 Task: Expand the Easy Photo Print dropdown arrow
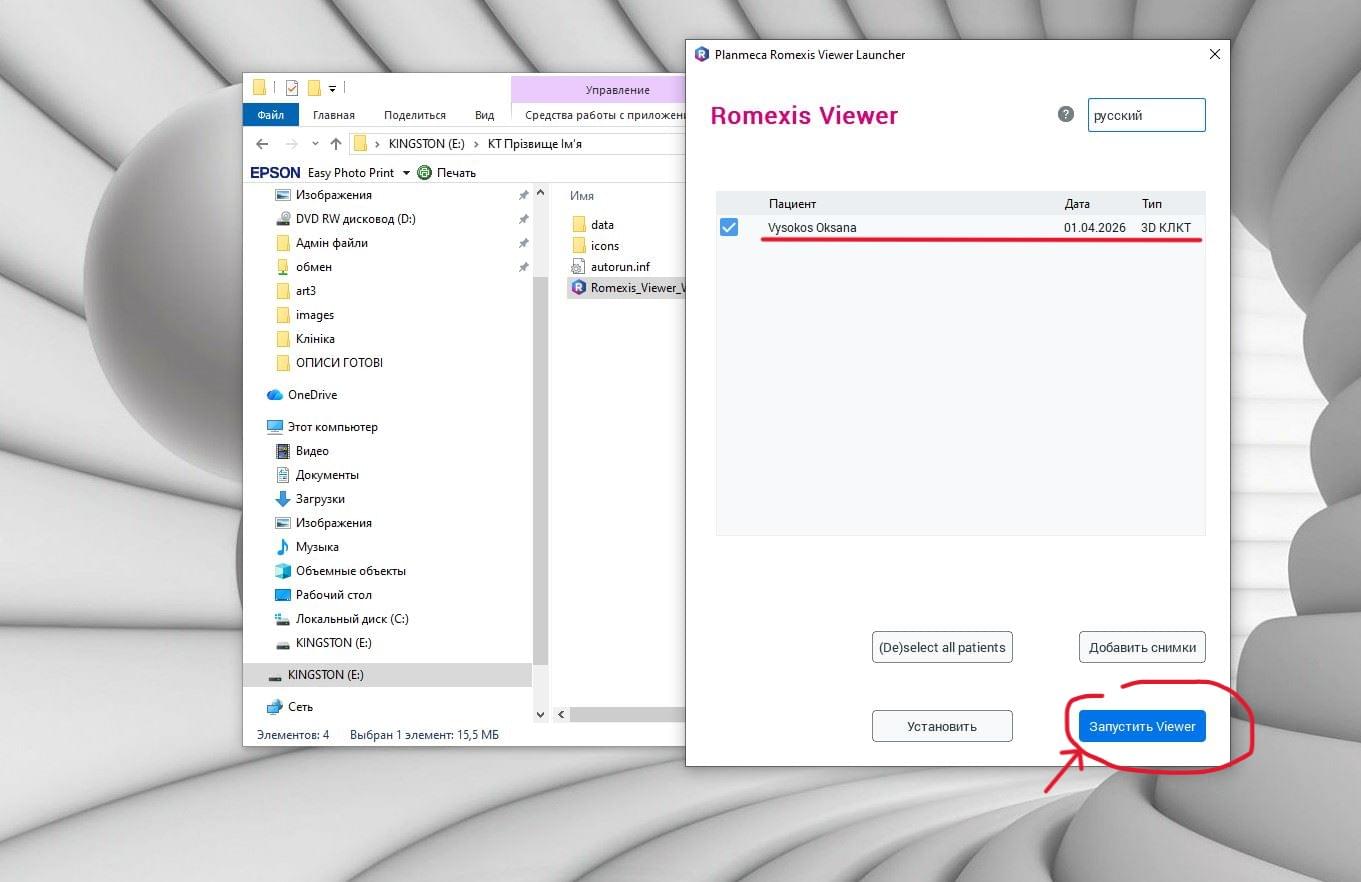pos(406,173)
